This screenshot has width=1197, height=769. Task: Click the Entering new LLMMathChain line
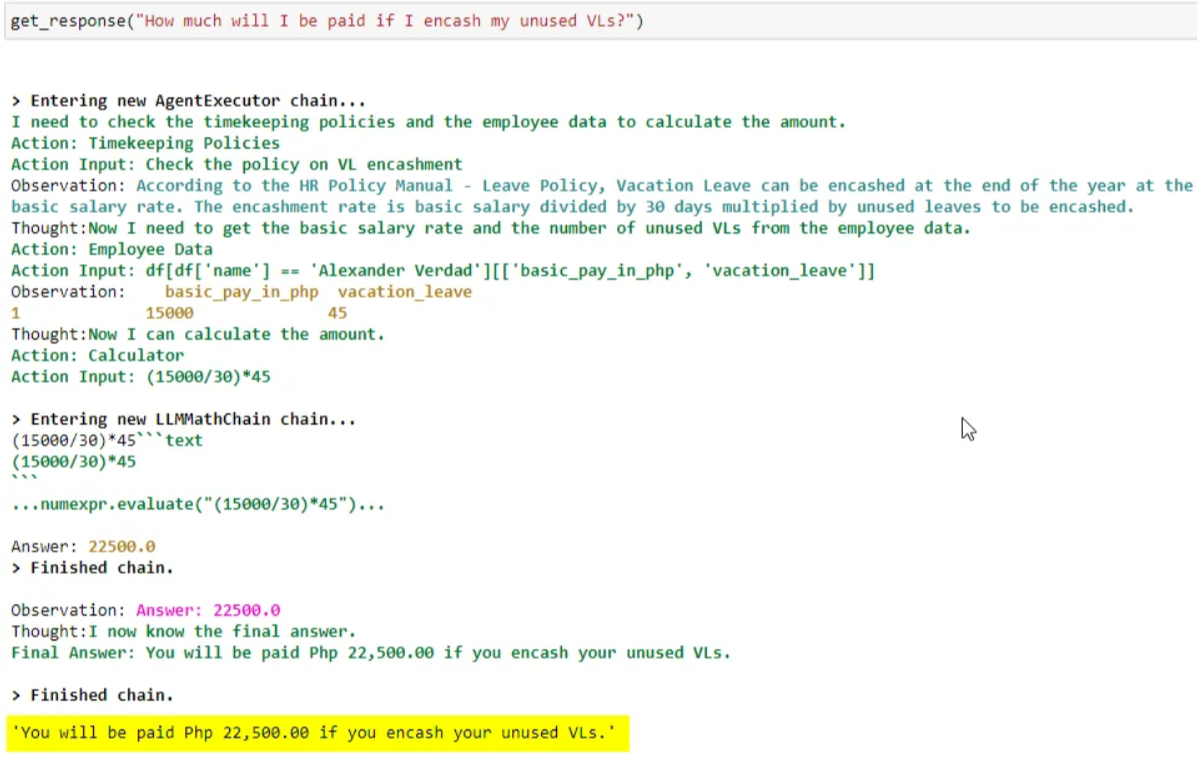[185, 418]
